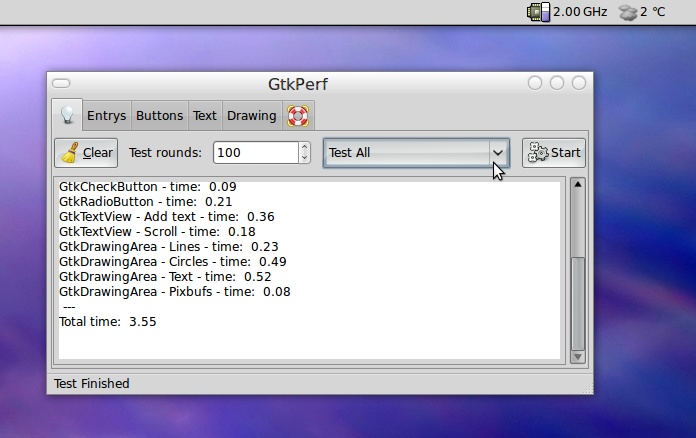Click the Total time 3.55 line
Viewport: 696px width, 438px height.
tap(107, 322)
